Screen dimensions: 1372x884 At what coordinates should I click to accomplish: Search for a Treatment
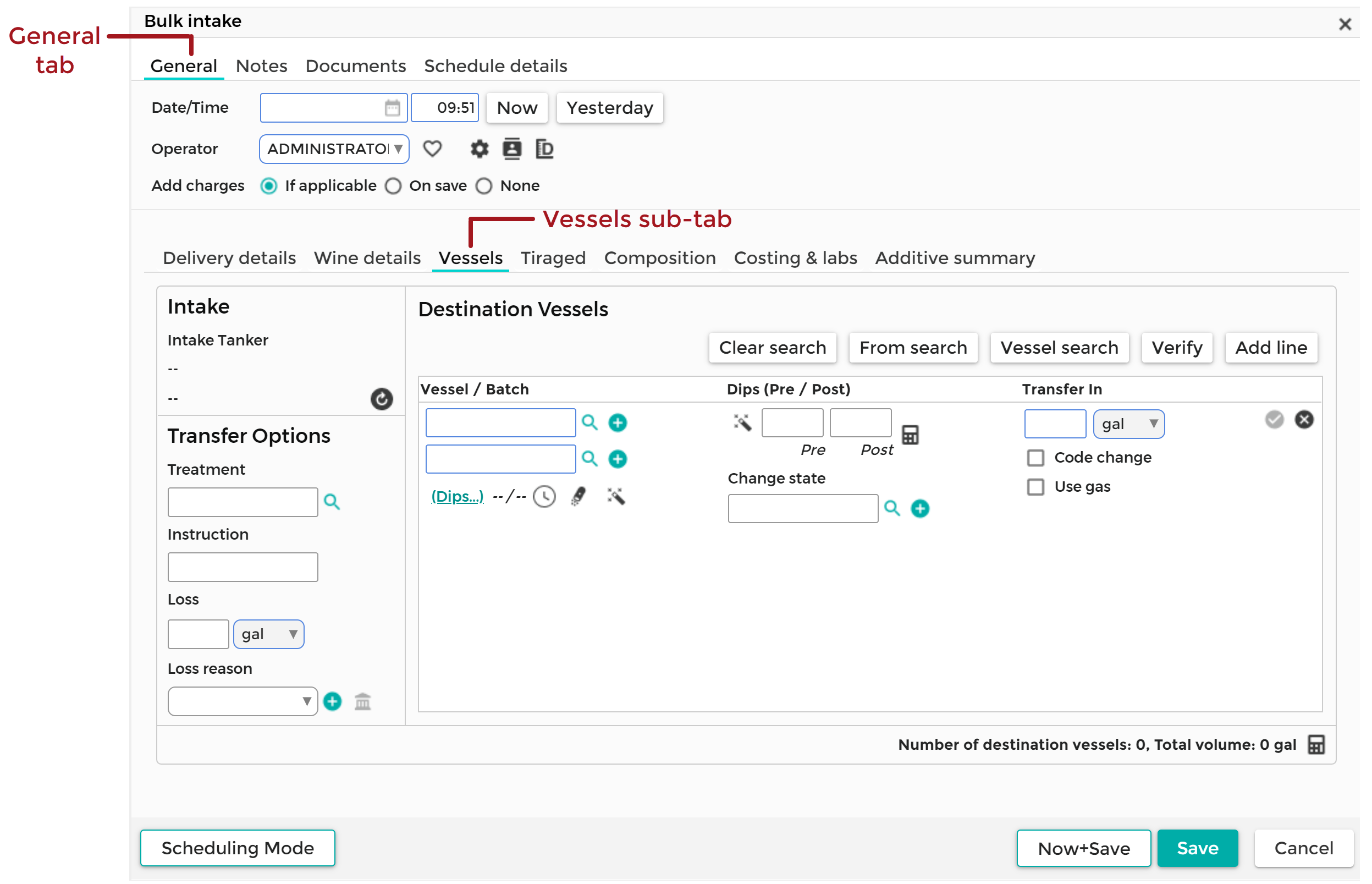[x=332, y=502]
